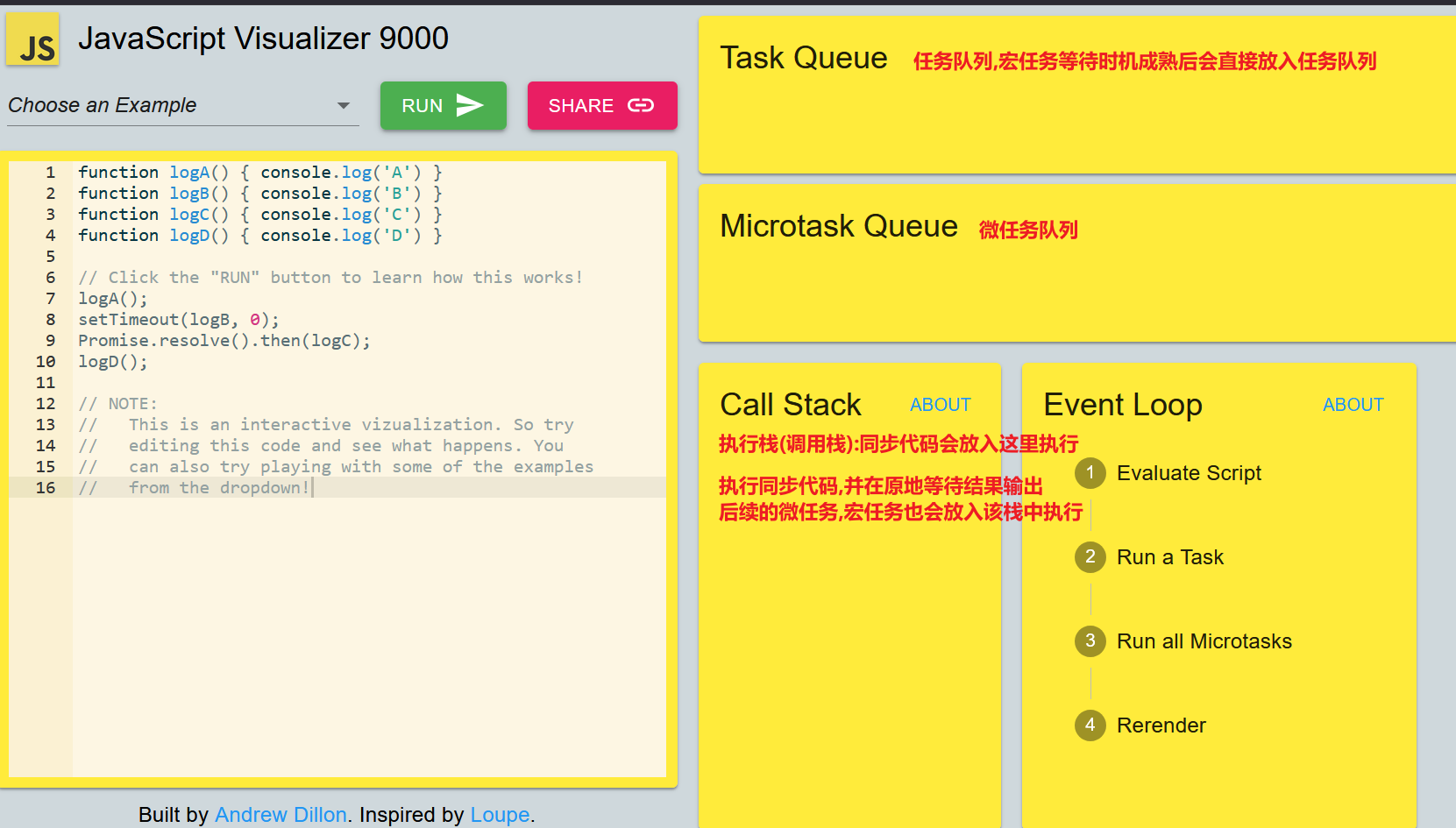
Task: Click the 'function logD()' definition line
Action: 260,236
